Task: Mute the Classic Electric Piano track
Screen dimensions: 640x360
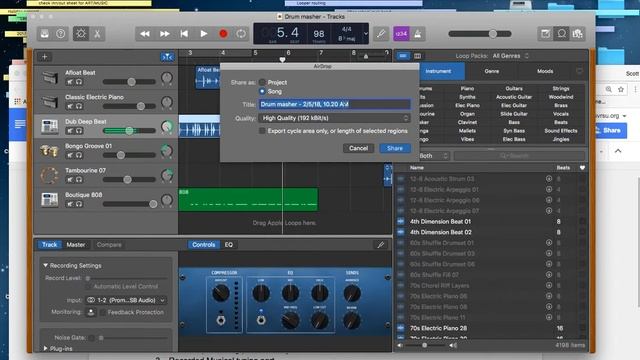Action: click(x=70, y=107)
